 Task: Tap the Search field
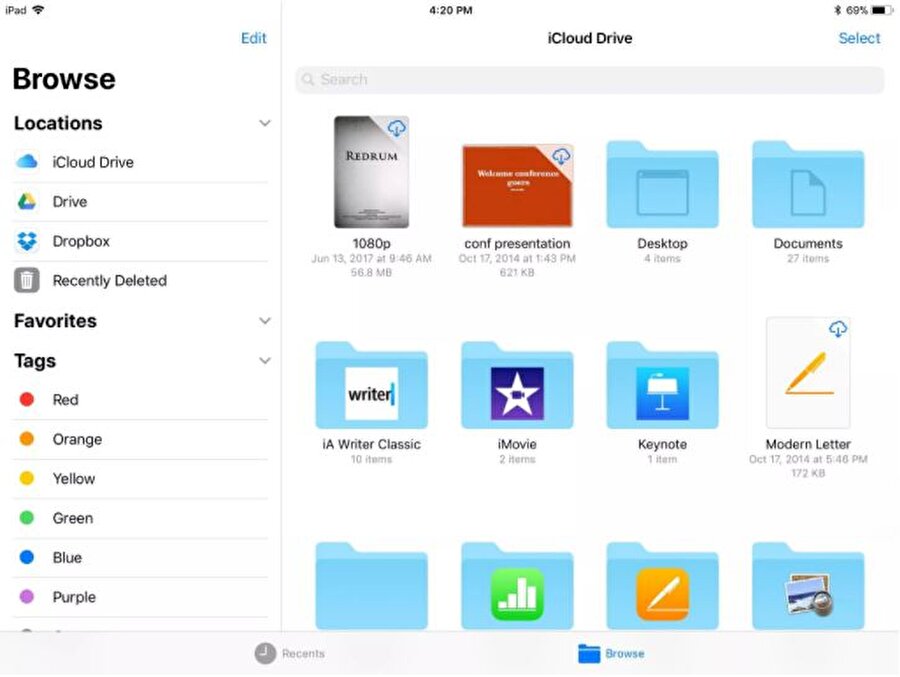589,79
